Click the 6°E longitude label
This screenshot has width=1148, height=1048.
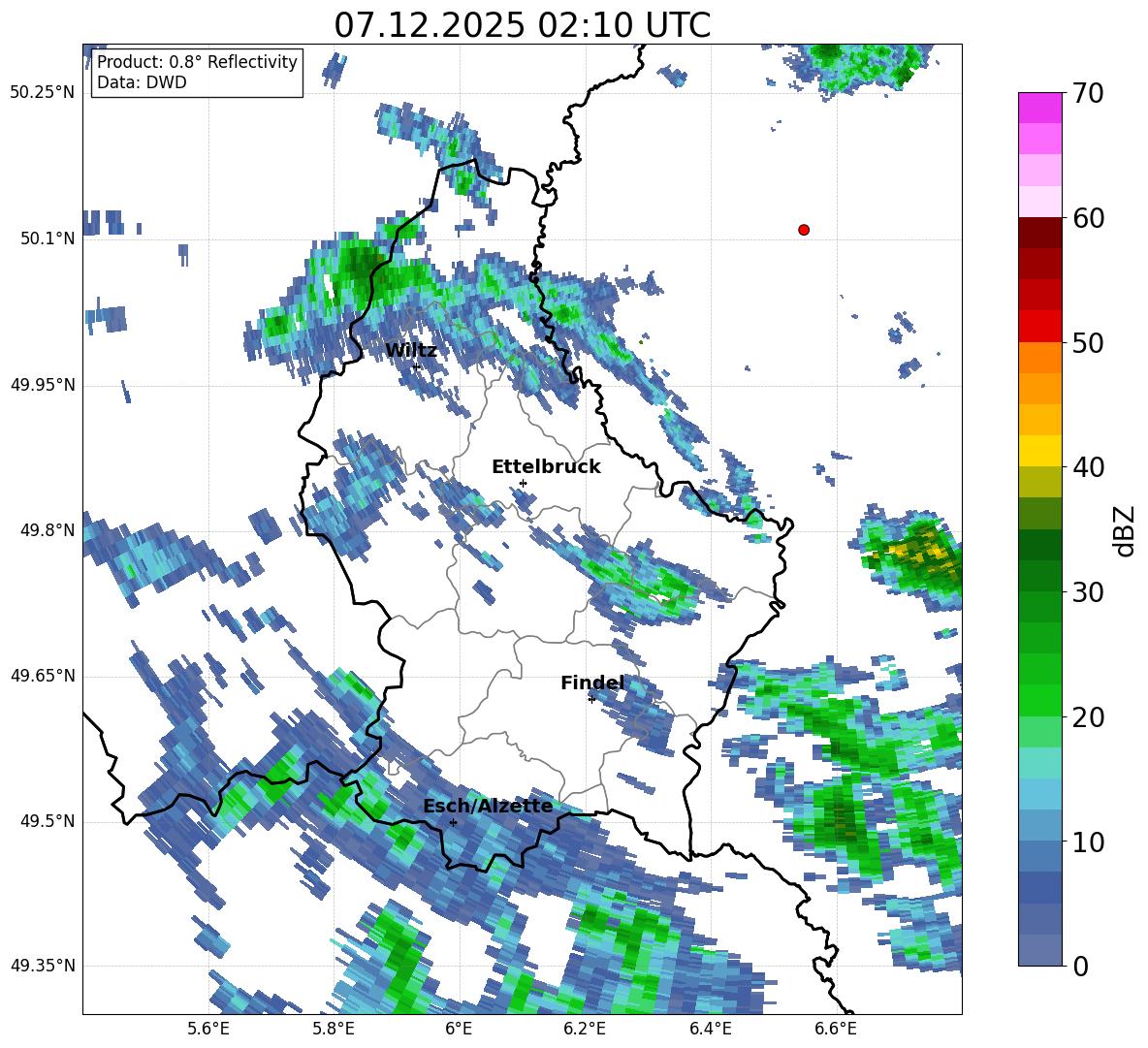[x=459, y=1029]
